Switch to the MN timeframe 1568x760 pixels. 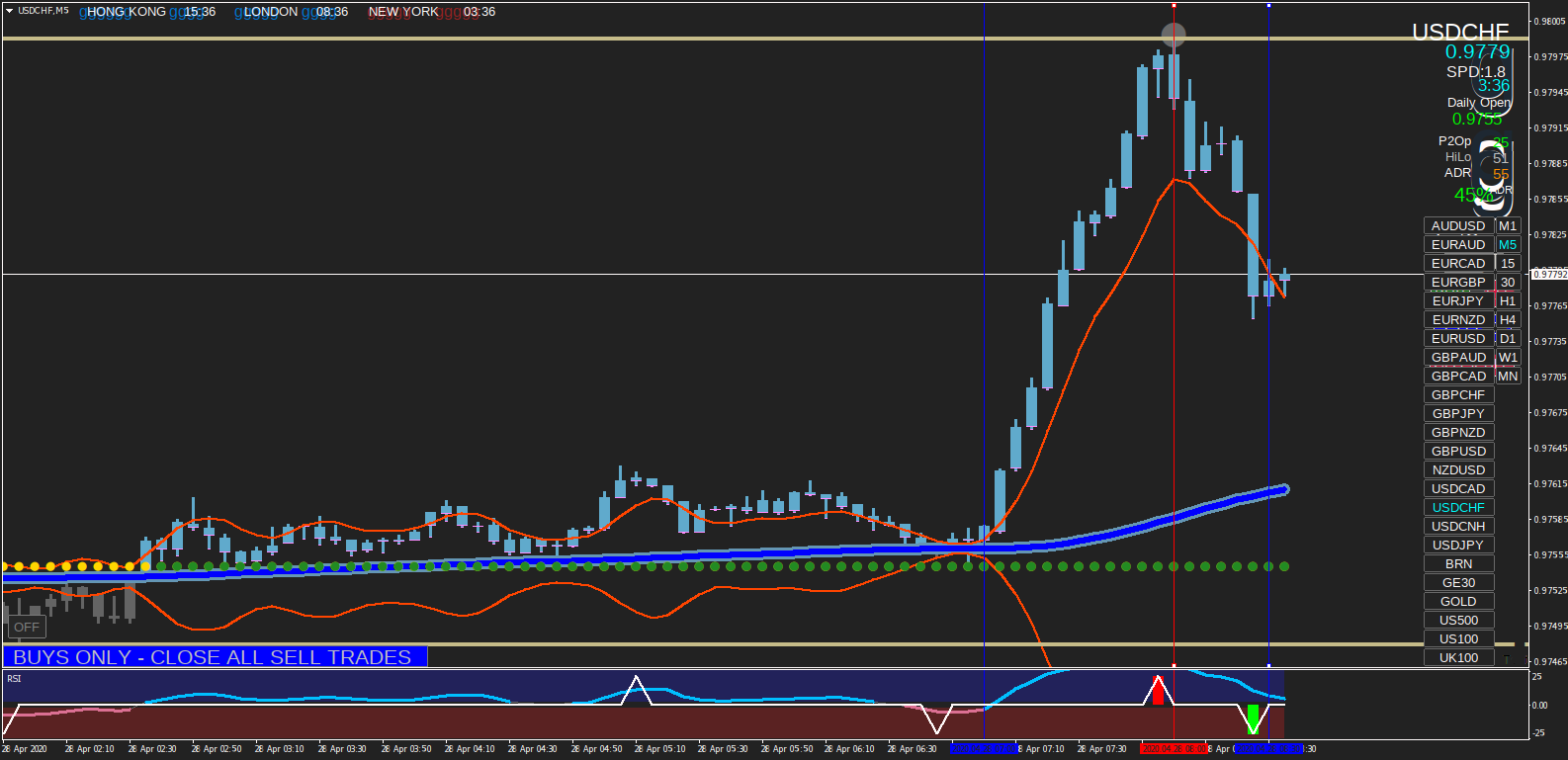click(x=1508, y=377)
